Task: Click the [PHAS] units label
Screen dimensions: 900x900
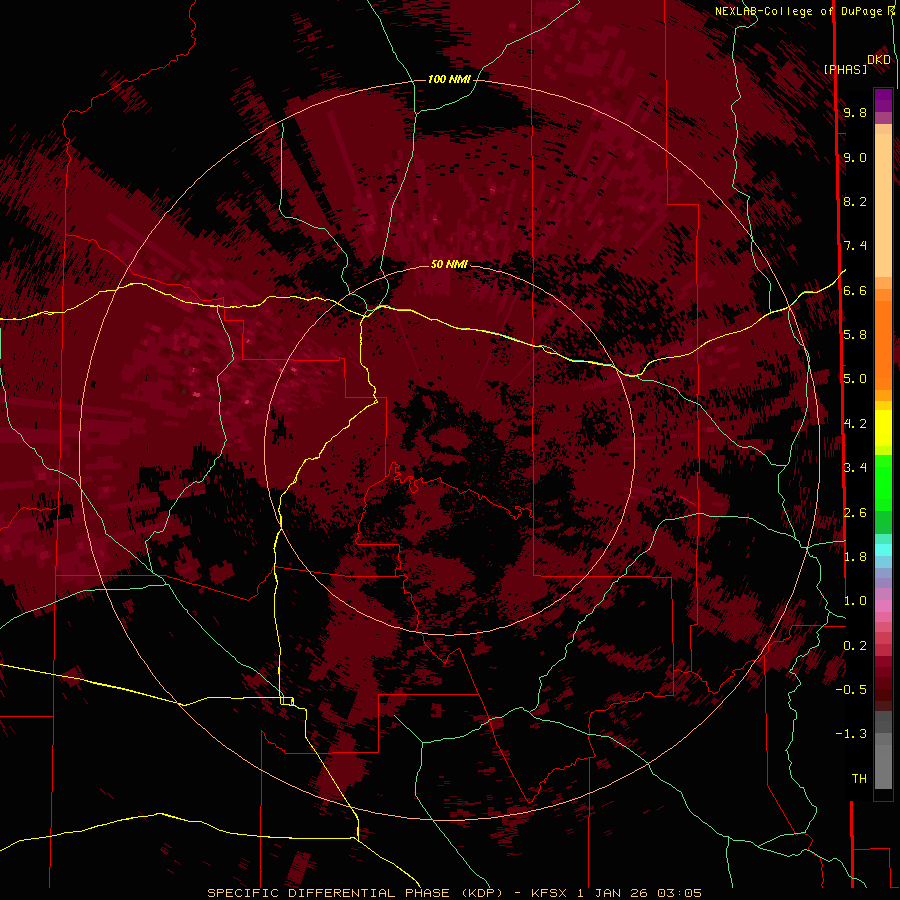Action: point(845,69)
